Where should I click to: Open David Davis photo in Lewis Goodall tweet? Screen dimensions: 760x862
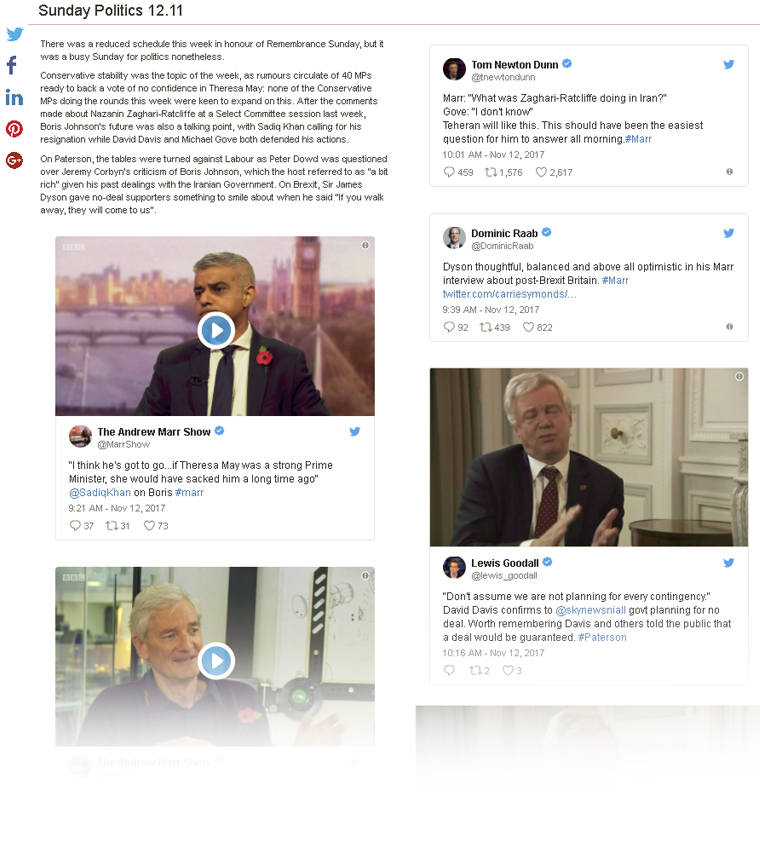pyautogui.click(x=589, y=457)
